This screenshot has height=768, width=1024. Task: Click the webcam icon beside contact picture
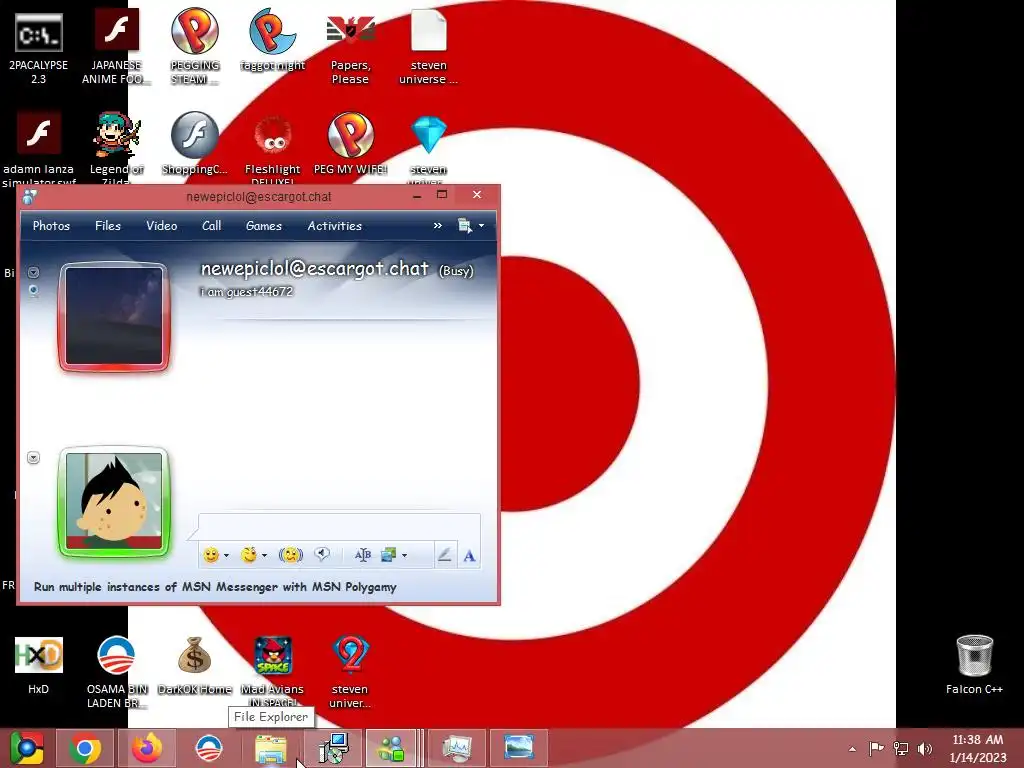point(33,291)
